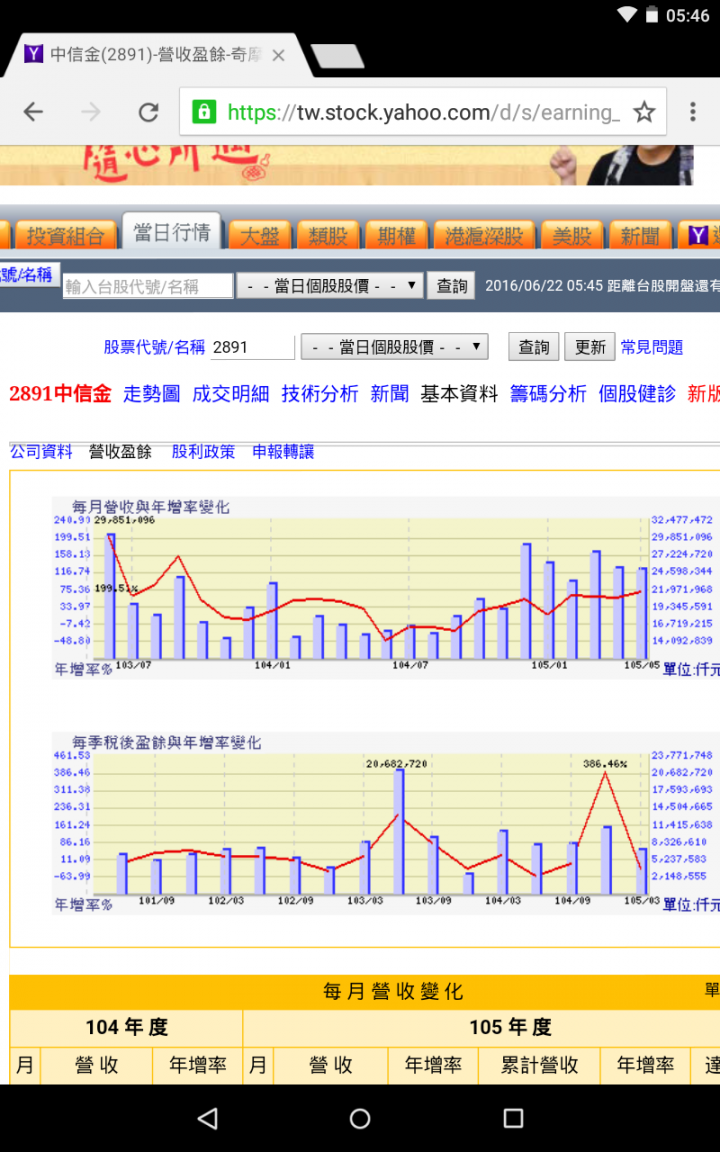
Task: Expand 當日個股股價 dropdown in dark toolbar
Action: pos(330,286)
